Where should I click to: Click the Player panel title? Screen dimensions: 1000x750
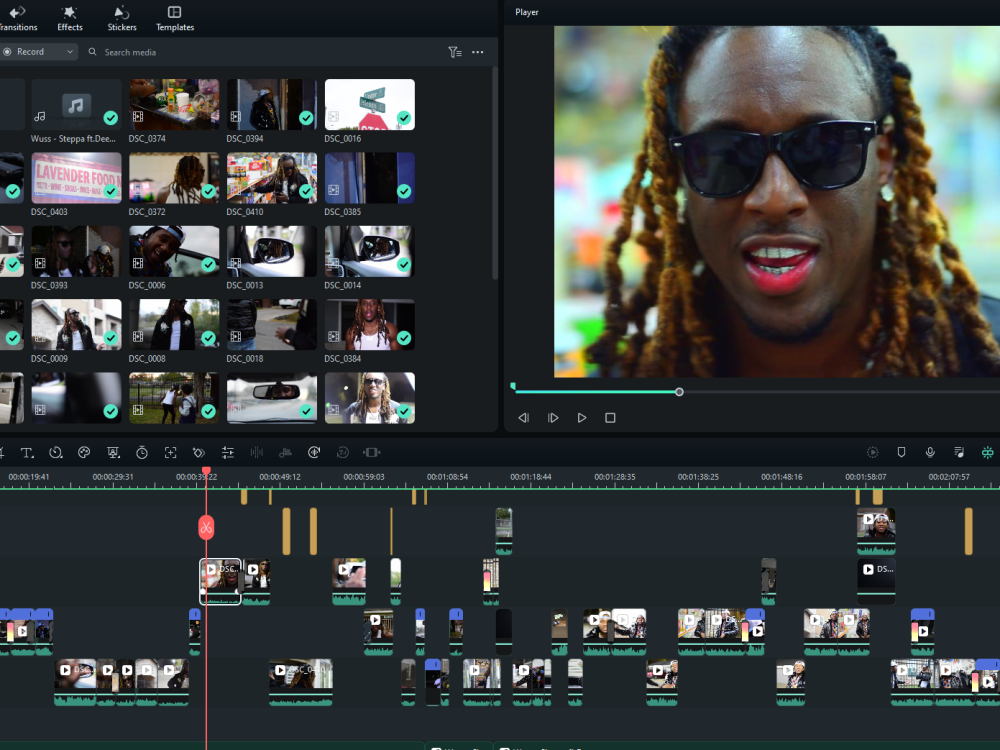pyautogui.click(x=527, y=12)
